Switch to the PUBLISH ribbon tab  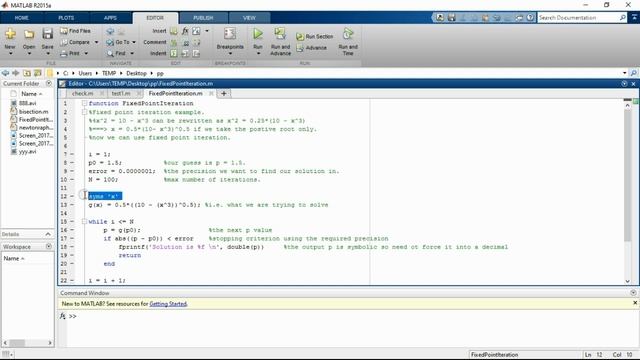pyautogui.click(x=203, y=18)
